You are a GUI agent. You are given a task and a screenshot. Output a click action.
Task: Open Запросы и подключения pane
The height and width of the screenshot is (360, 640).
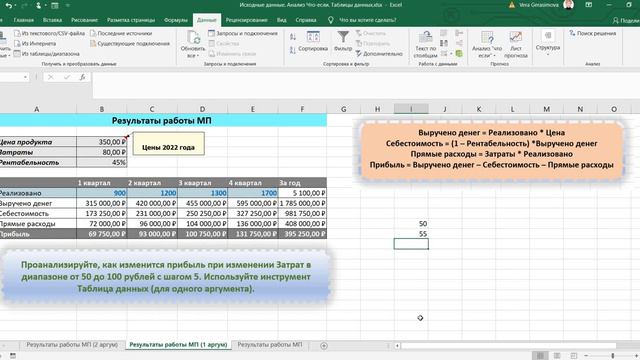pos(242,33)
